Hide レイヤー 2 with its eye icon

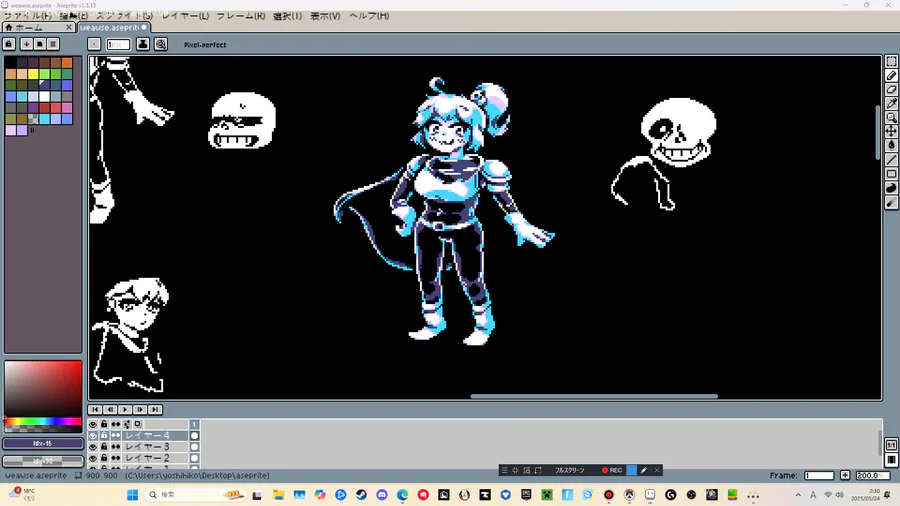coord(93,458)
